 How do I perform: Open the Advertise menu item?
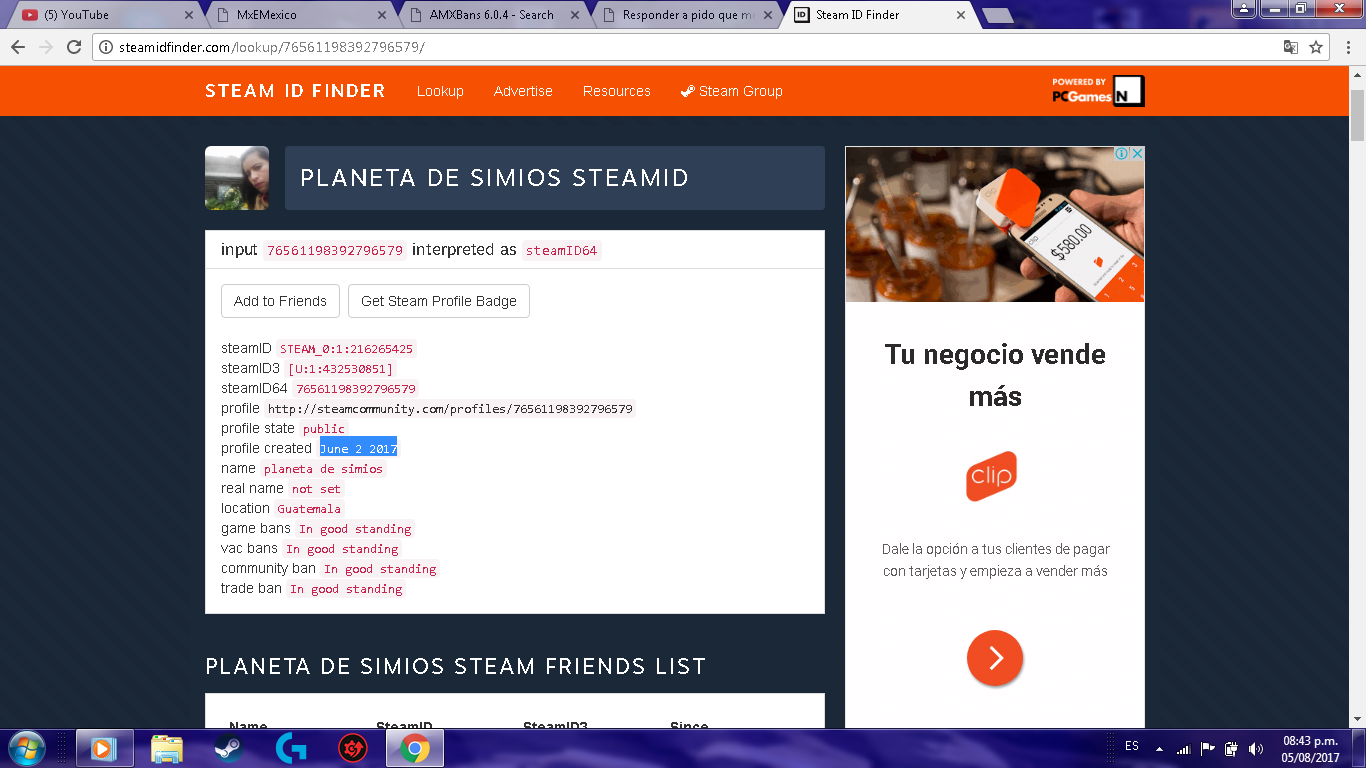(523, 91)
